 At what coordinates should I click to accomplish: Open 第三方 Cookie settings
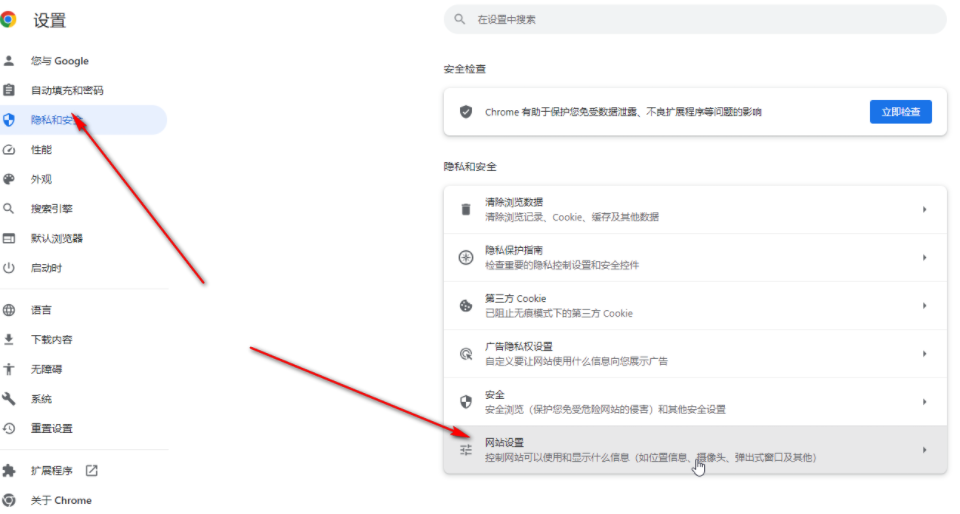pos(695,305)
